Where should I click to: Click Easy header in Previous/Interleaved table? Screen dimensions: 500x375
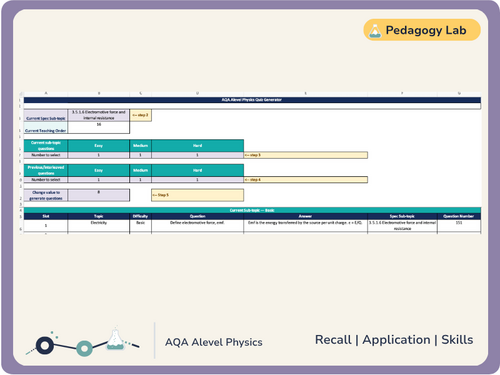[x=99, y=170]
